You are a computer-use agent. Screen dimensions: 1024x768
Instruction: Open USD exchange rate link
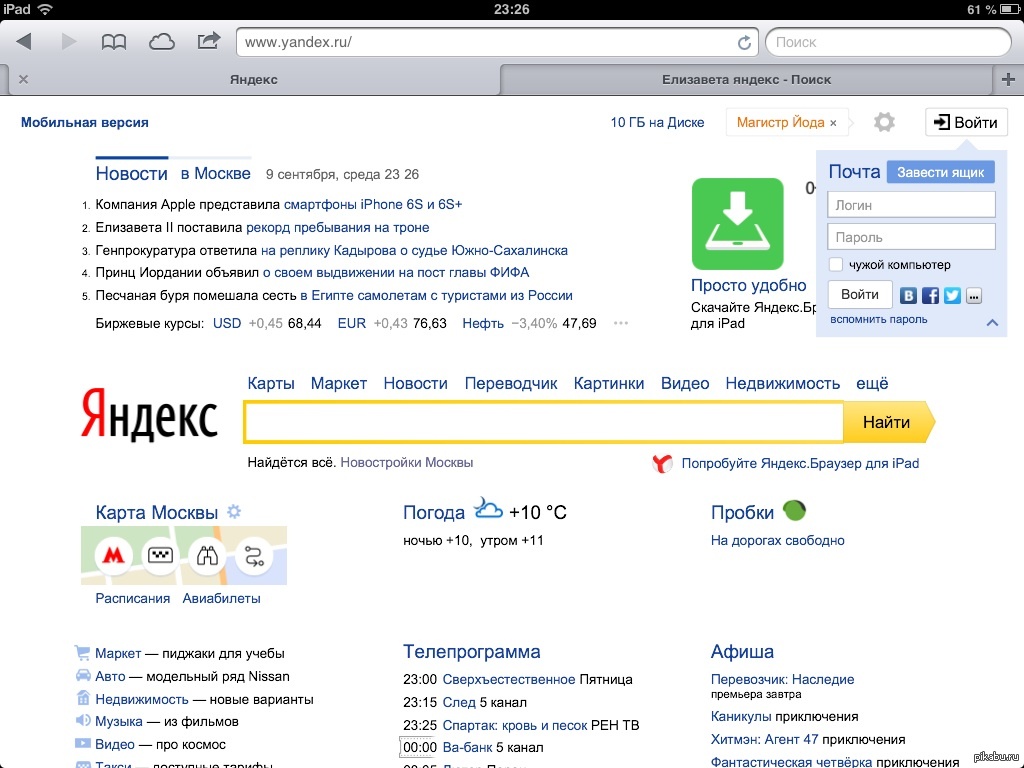(227, 323)
